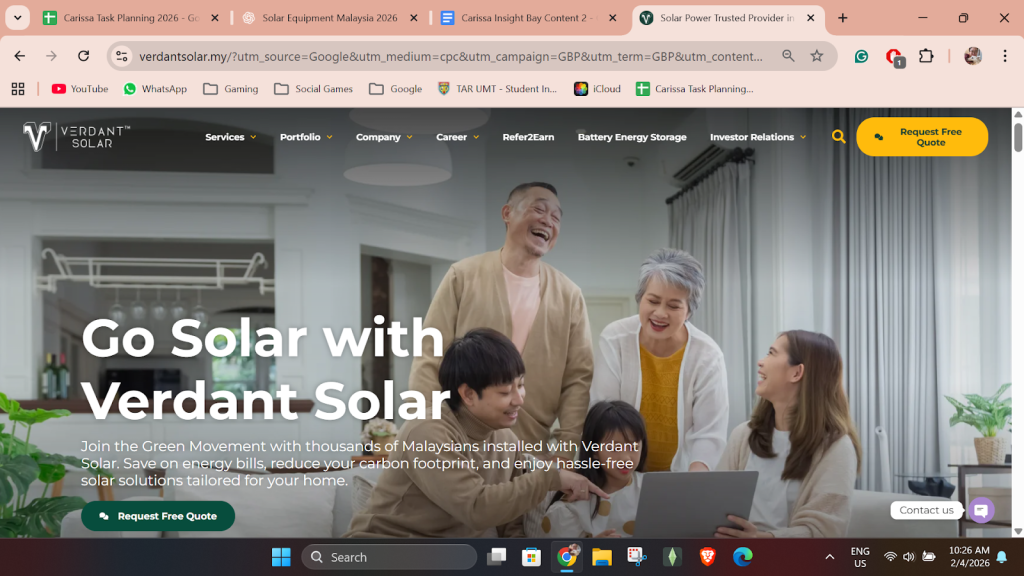
Task: Open Grammarly in the browser extensions area
Action: (x=861, y=56)
